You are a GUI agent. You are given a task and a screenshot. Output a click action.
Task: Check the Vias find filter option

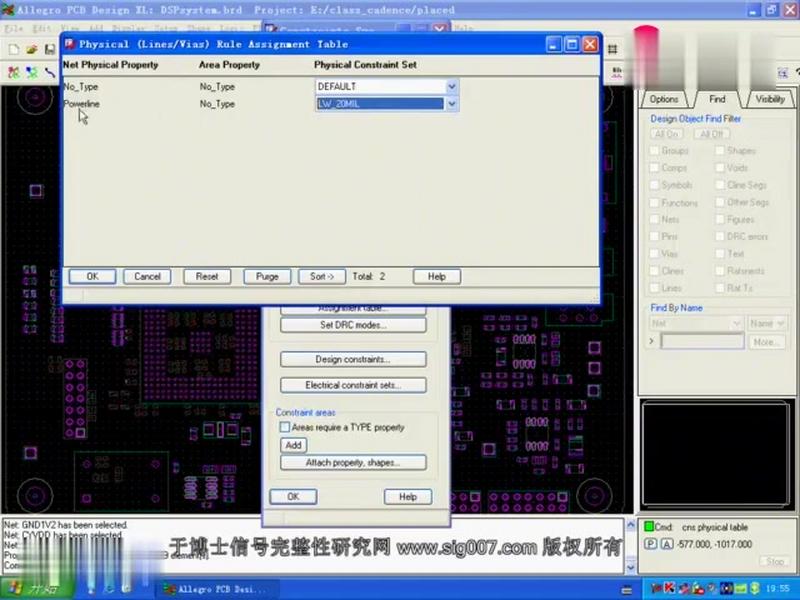click(656, 254)
